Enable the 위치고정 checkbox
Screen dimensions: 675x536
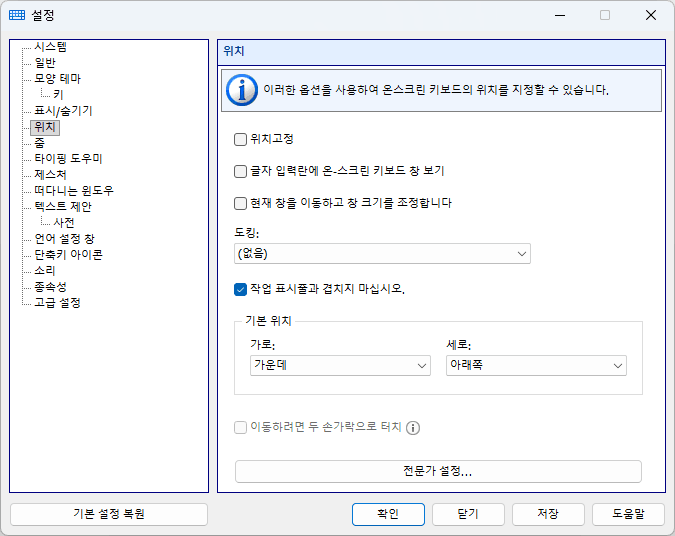[x=240, y=139]
